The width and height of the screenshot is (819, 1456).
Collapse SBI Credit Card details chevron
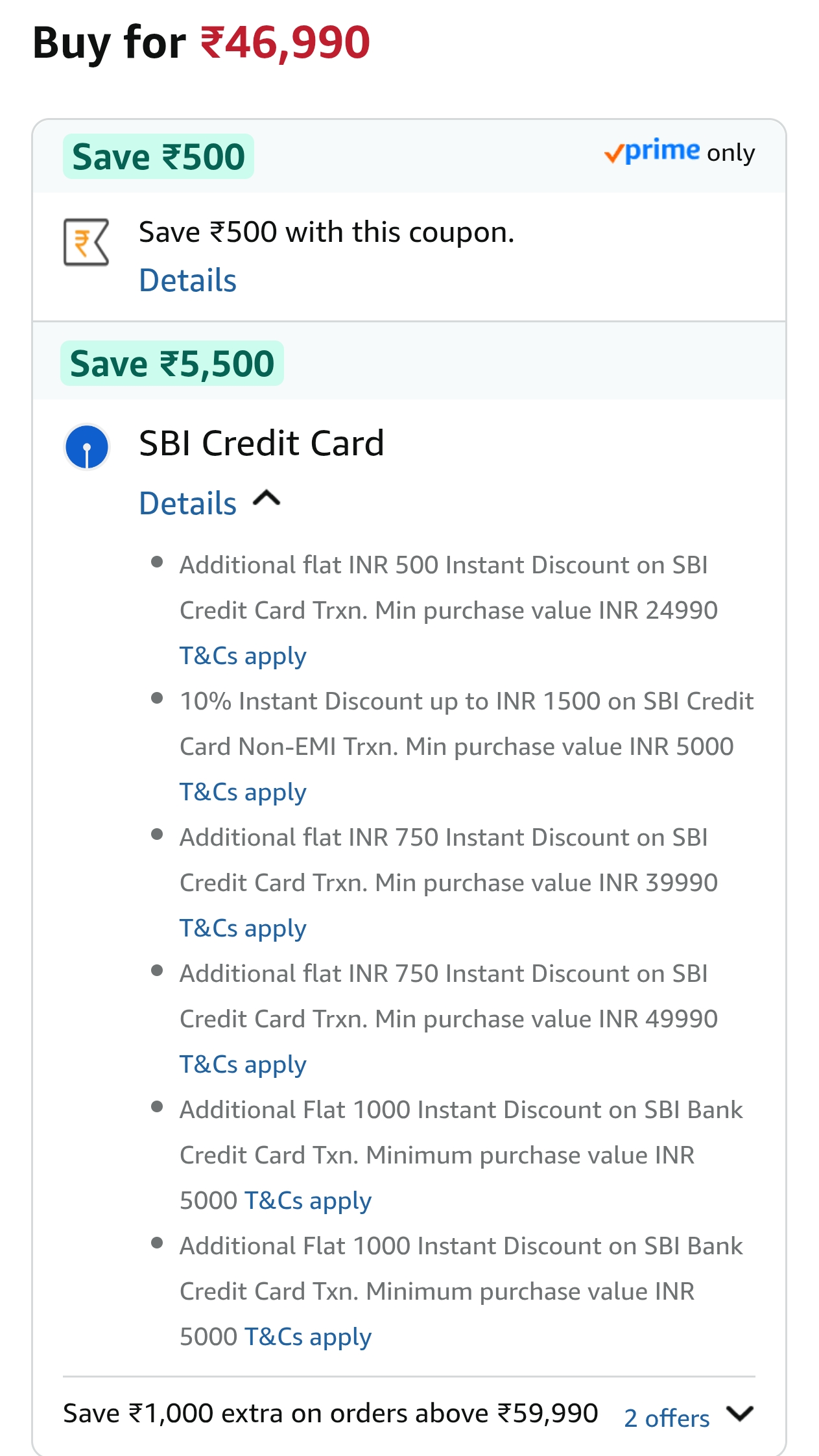point(267,499)
